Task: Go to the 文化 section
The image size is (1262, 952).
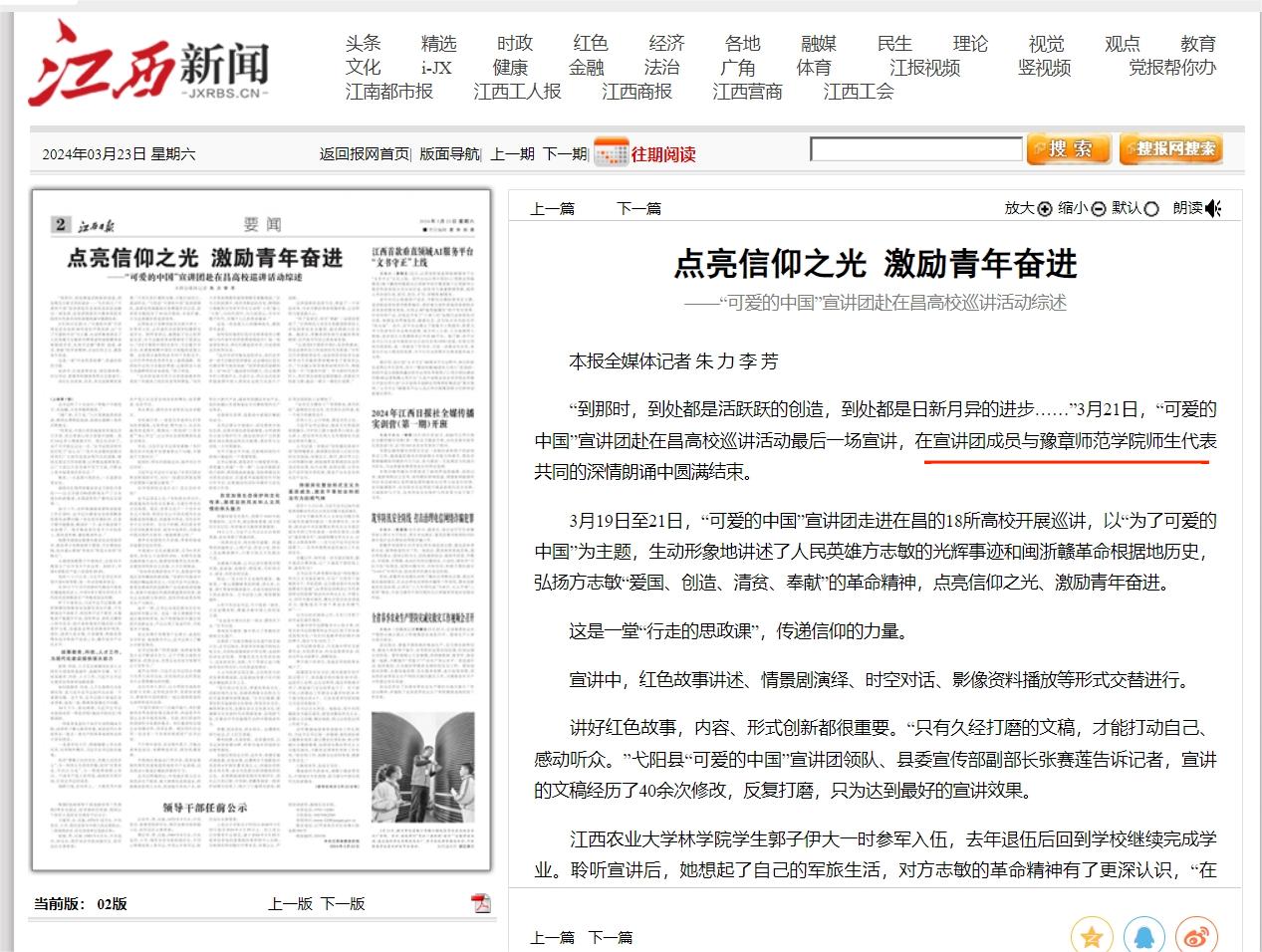Action: pos(364,67)
